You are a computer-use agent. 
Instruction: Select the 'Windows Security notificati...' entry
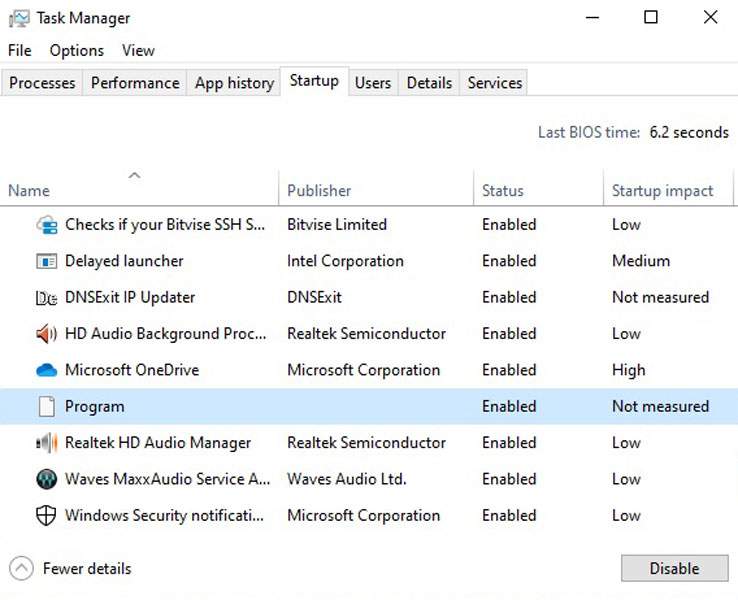164,515
